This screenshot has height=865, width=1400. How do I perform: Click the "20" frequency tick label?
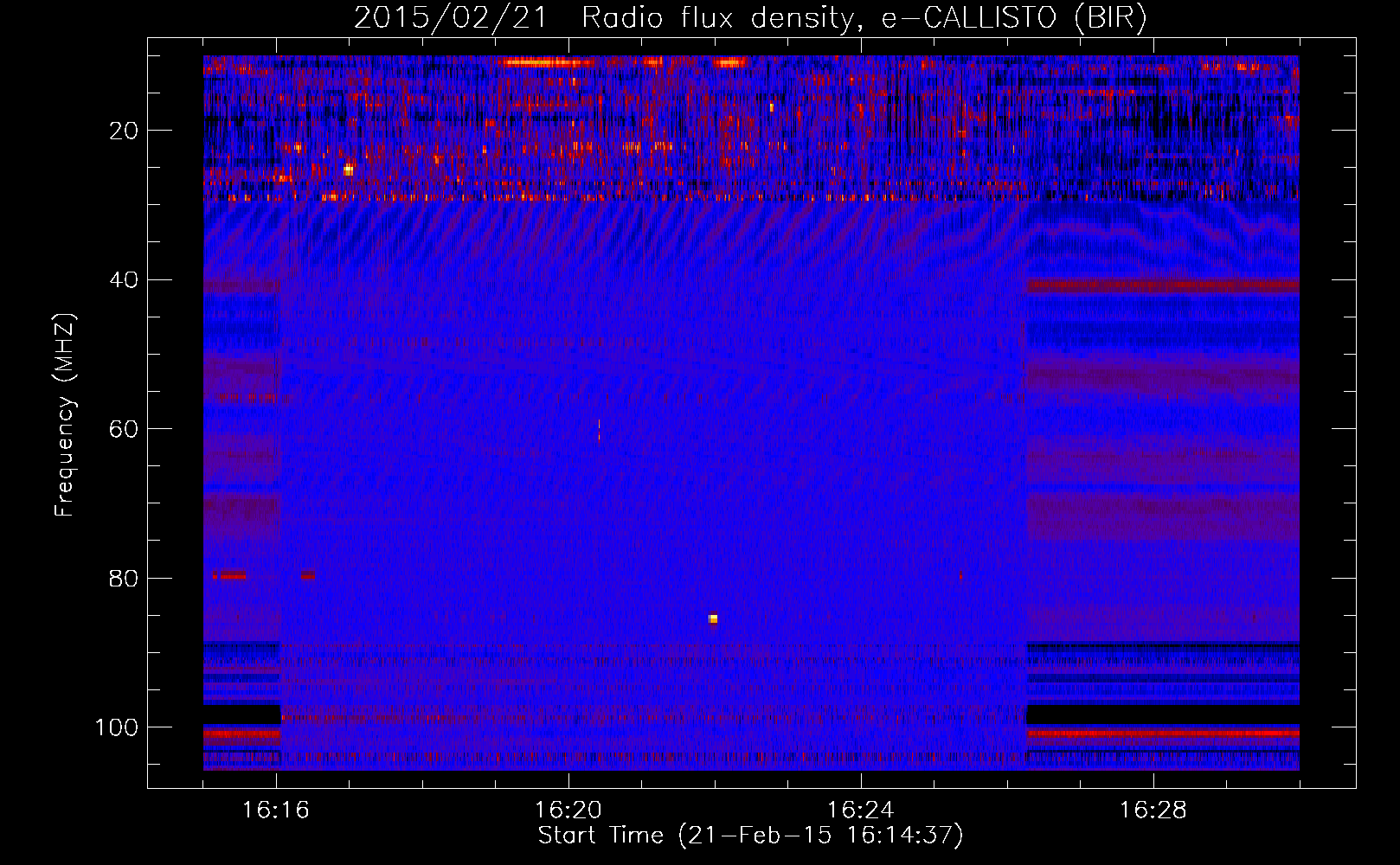pos(125,131)
